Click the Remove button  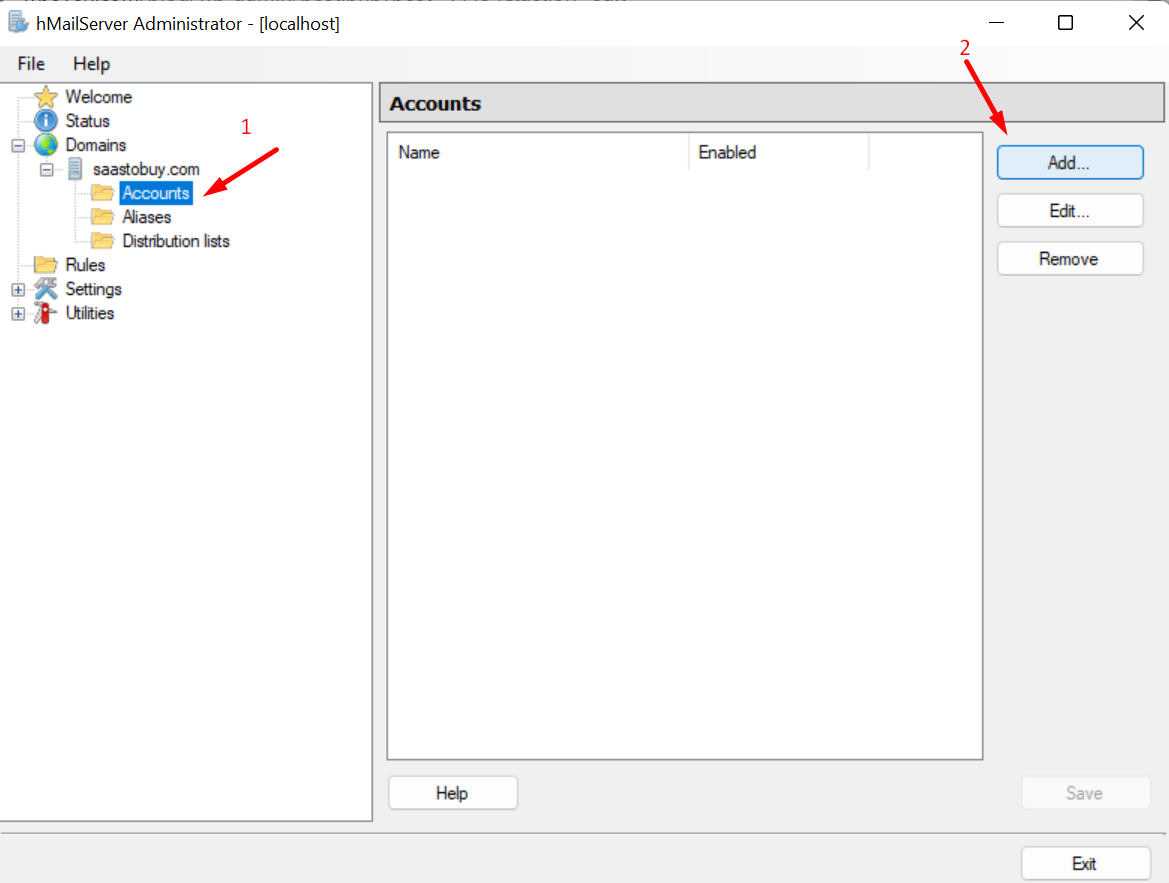[x=1069, y=258]
